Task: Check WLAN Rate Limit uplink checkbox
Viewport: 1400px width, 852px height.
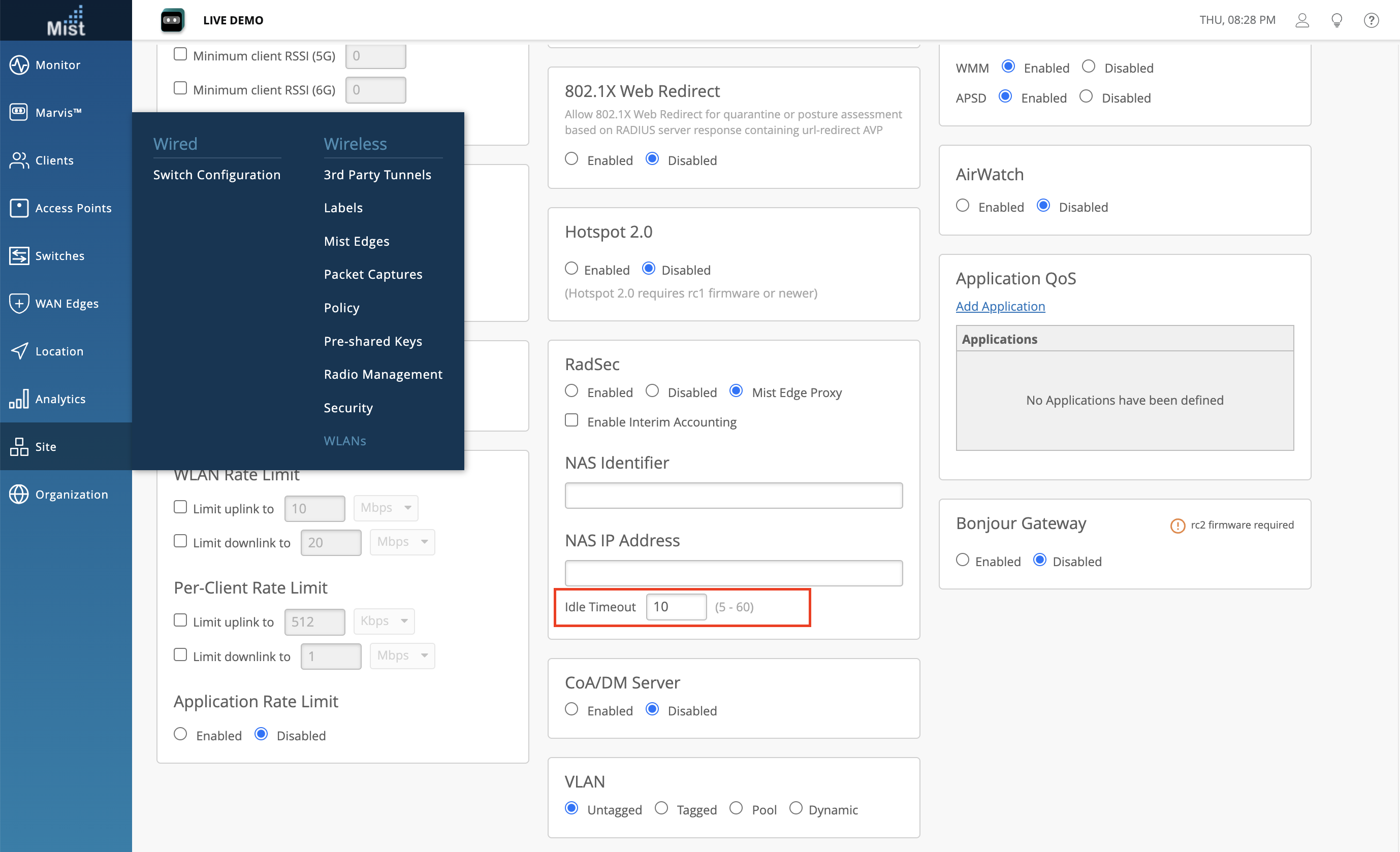Action: click(180, 507)
